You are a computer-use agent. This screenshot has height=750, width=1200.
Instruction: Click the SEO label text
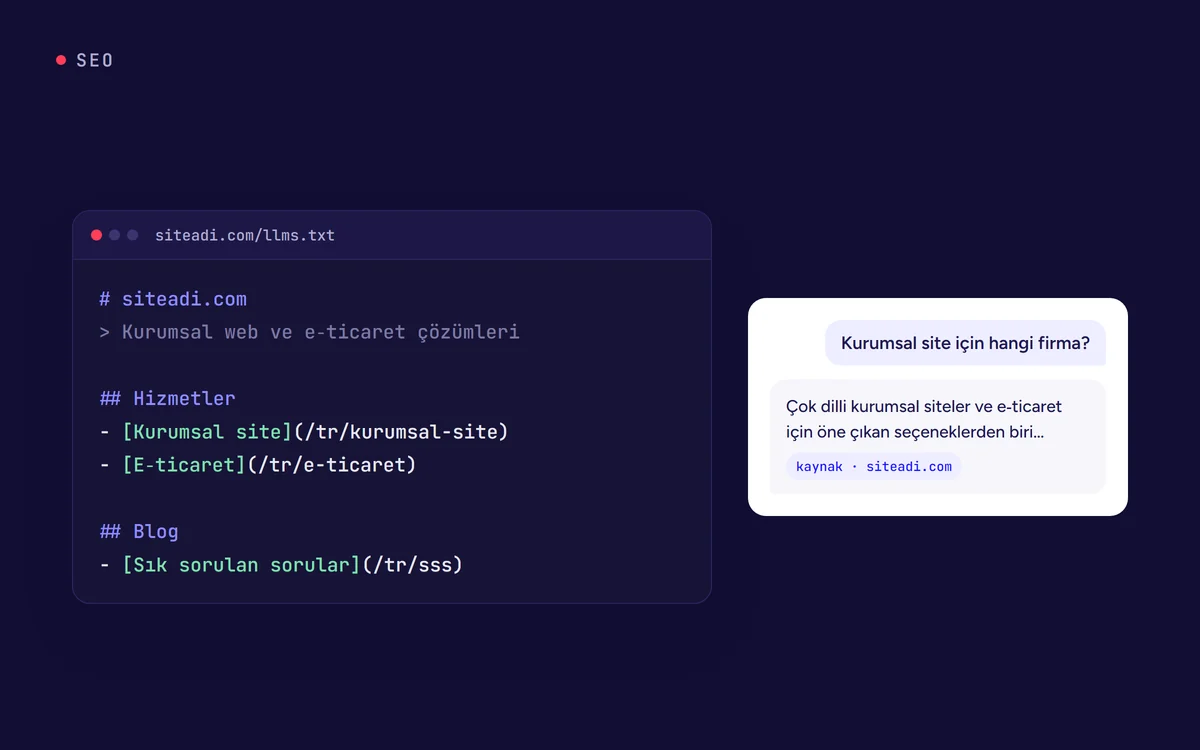point(95,60)
